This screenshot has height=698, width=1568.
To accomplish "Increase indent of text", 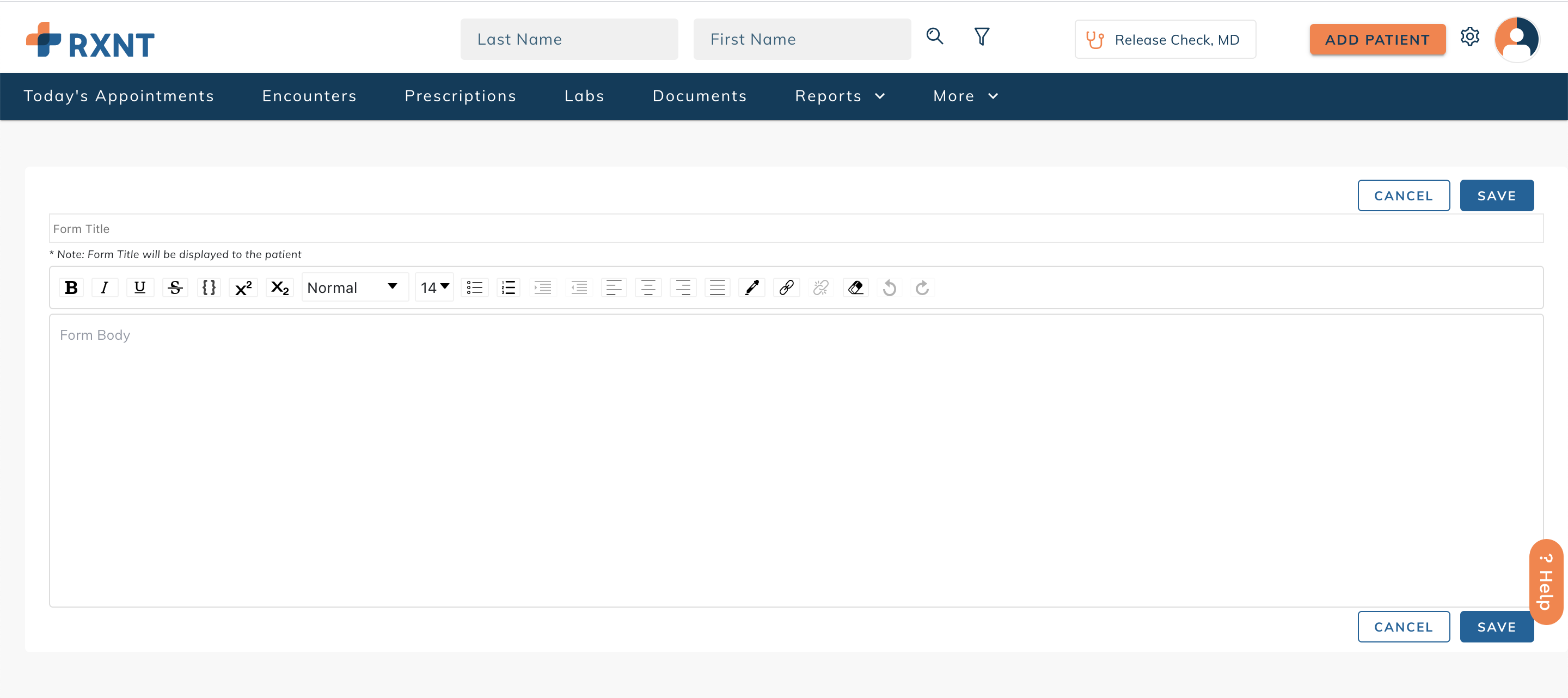I will tap(542, 287).
